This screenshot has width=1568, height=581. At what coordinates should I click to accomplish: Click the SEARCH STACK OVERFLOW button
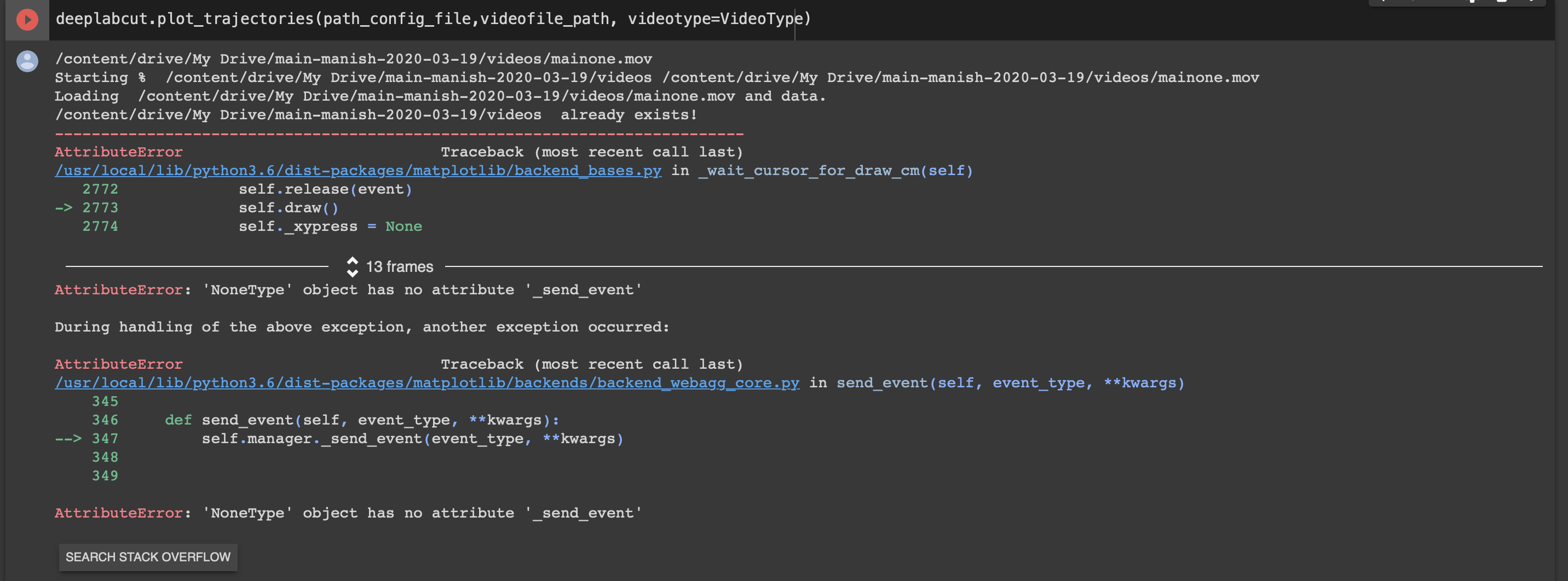click(148, 557)
